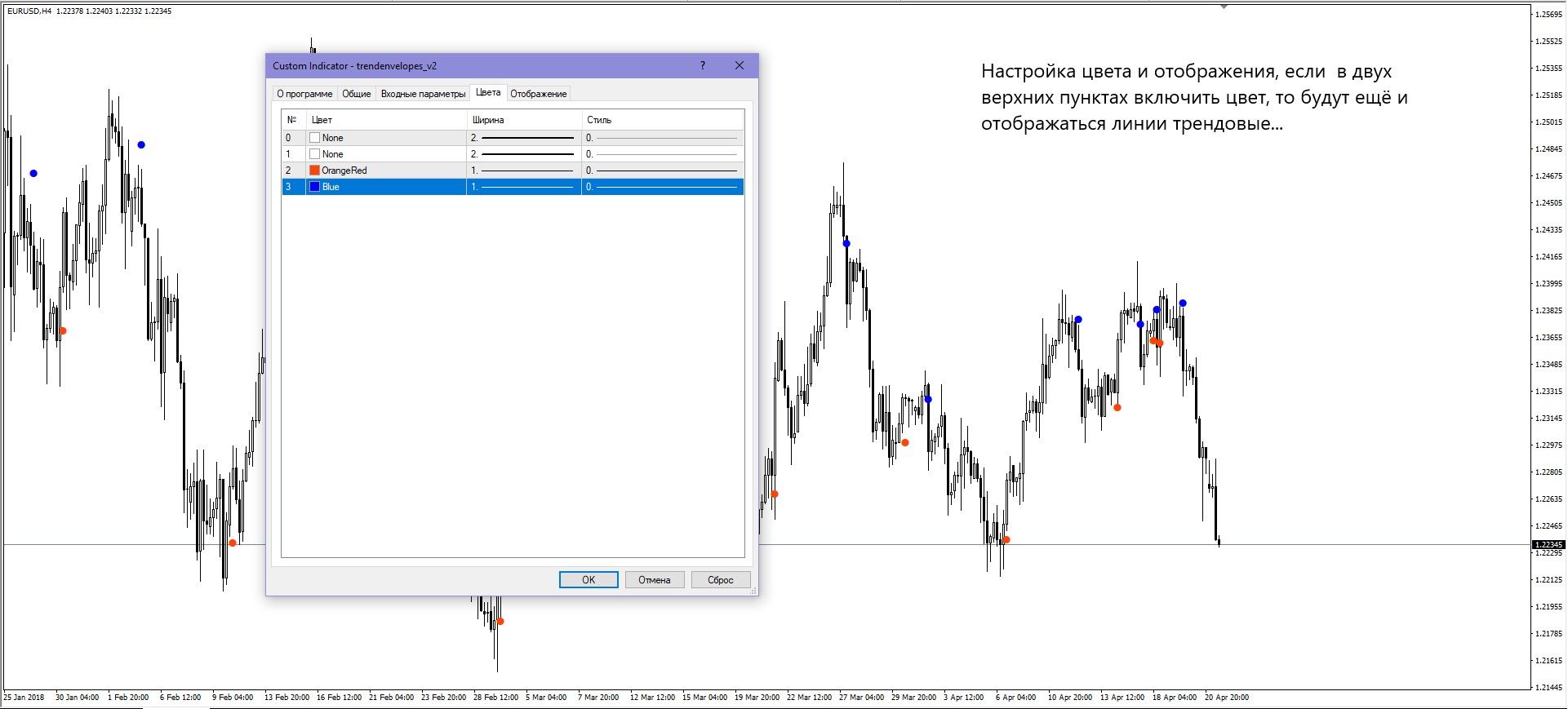
Task: Click the 'Стиль' column header
Action: (x=662, y=120)
